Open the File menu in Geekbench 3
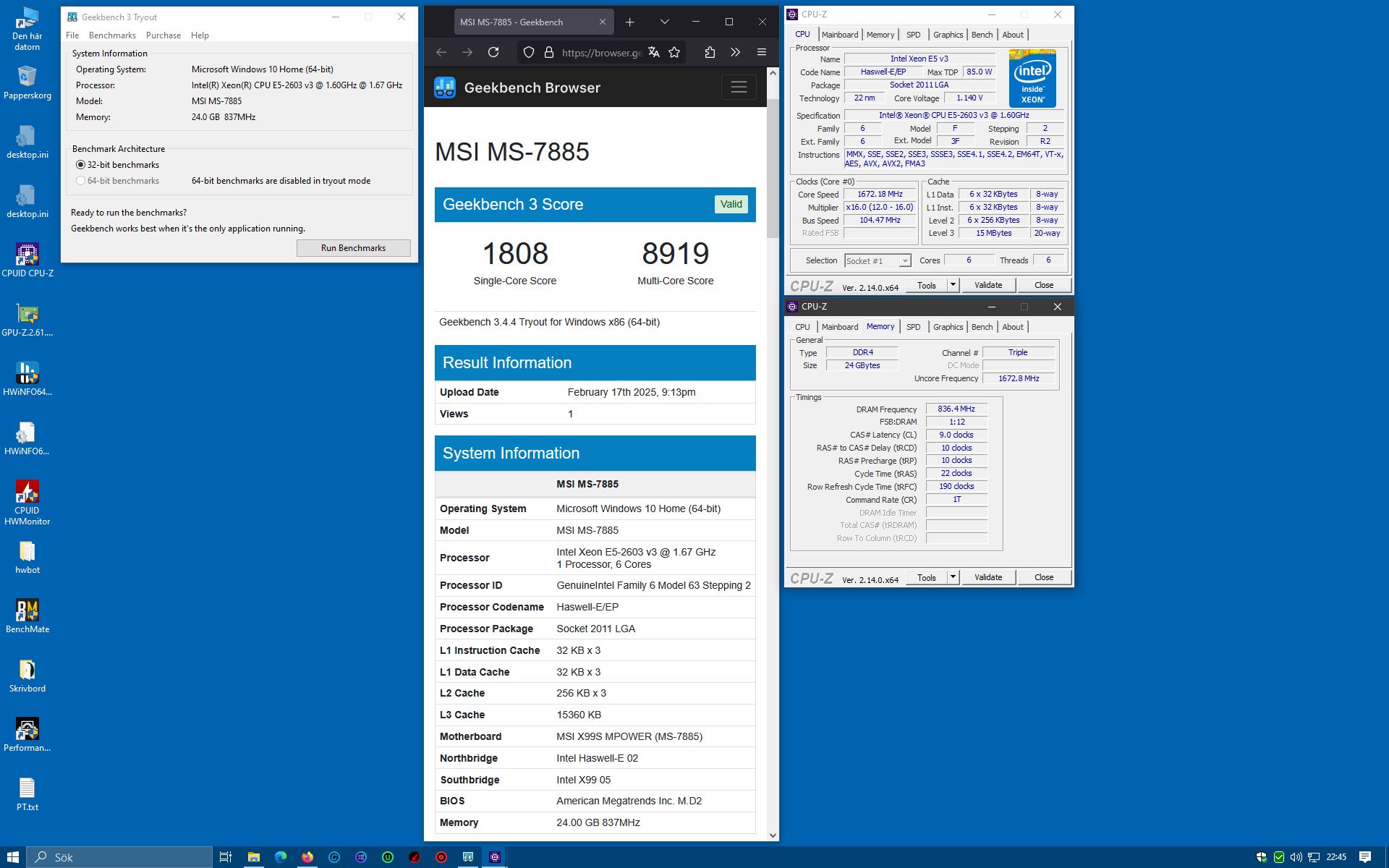1389x868 pixels. coord(72,35)
